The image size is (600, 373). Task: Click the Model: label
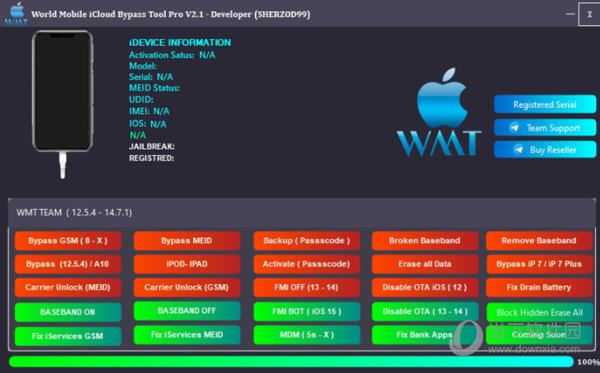[x=143, y=66]
